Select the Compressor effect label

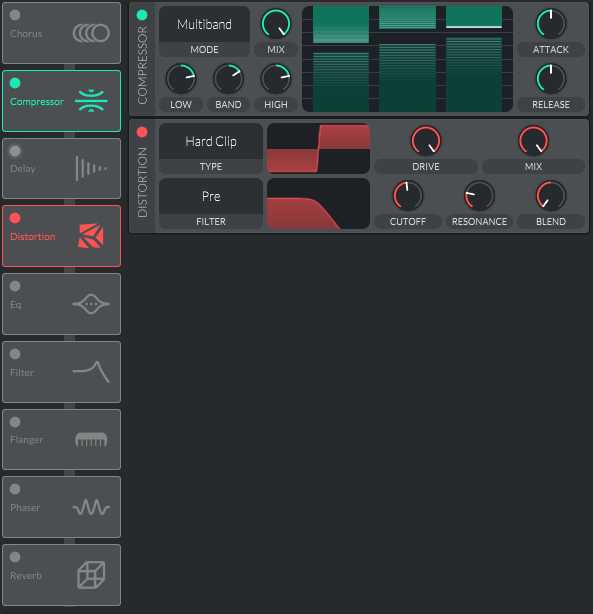[37, 102]
